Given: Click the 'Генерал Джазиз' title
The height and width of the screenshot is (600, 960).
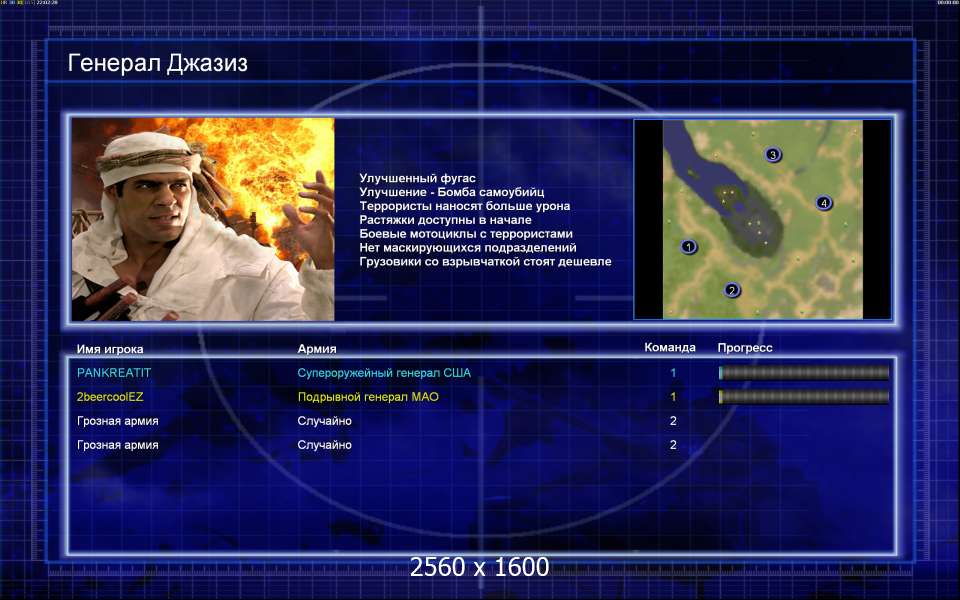Looking at the screenshot, I should click(x=157, y=63).
